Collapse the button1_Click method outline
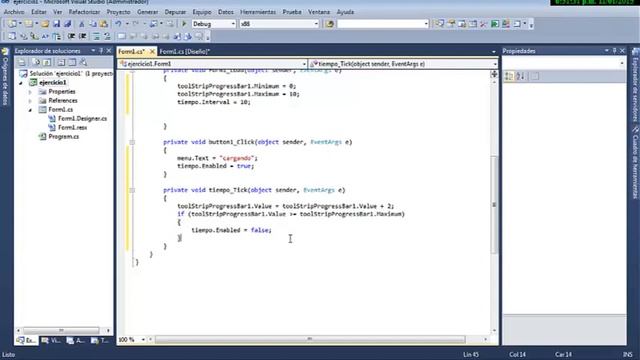The height and width of the screenshot is (360, 640). pos(132,142)
